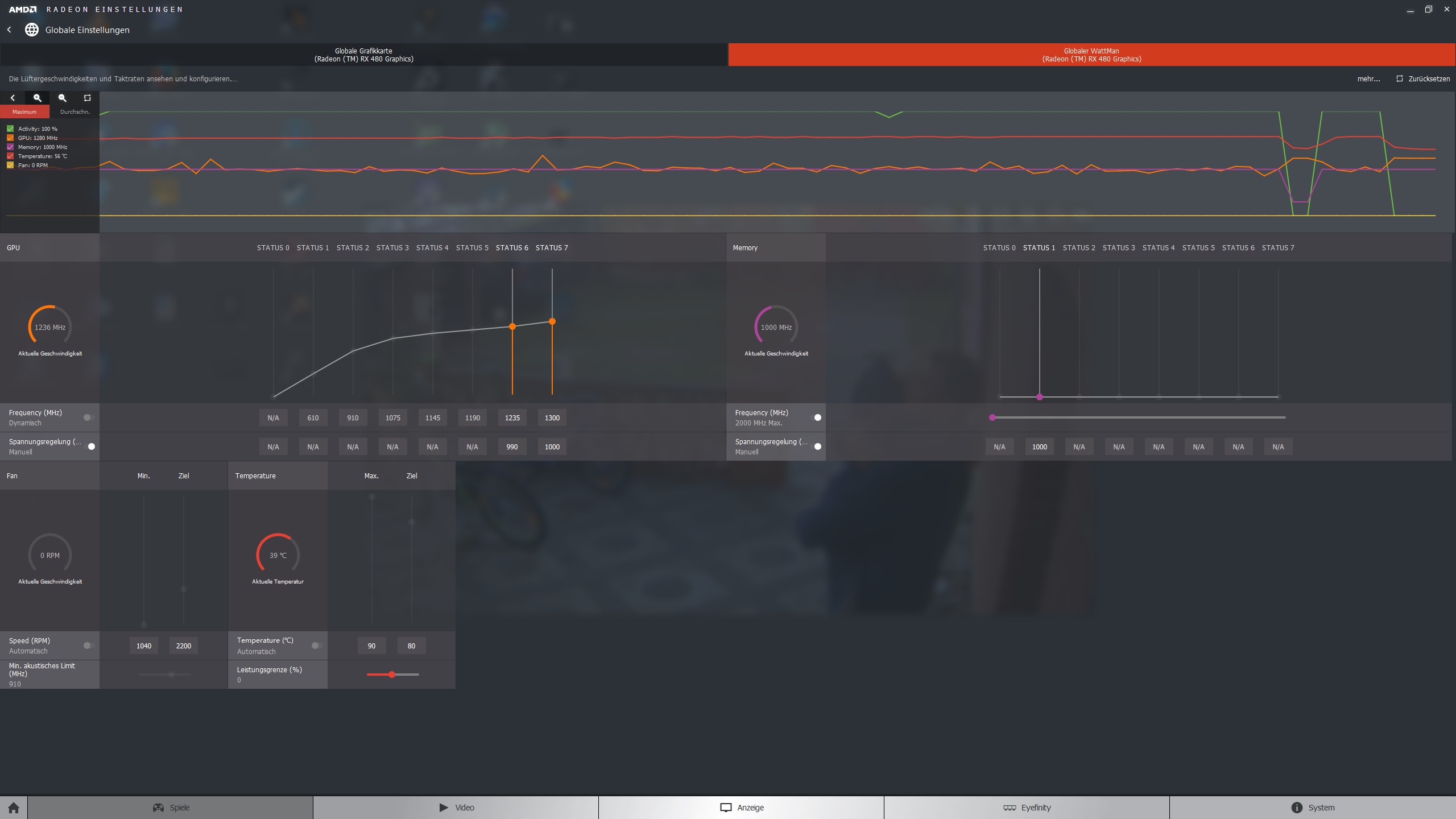Click the Zurücksetzen reset icon button
Image resolution: width=1456 pixels, height=819 pixels.
pos(1400,78)
